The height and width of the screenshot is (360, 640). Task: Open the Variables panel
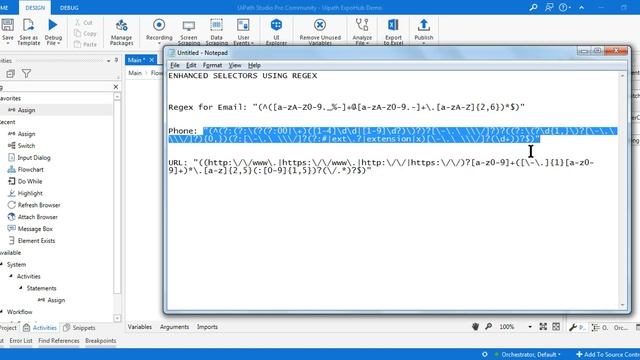[140, 327]
